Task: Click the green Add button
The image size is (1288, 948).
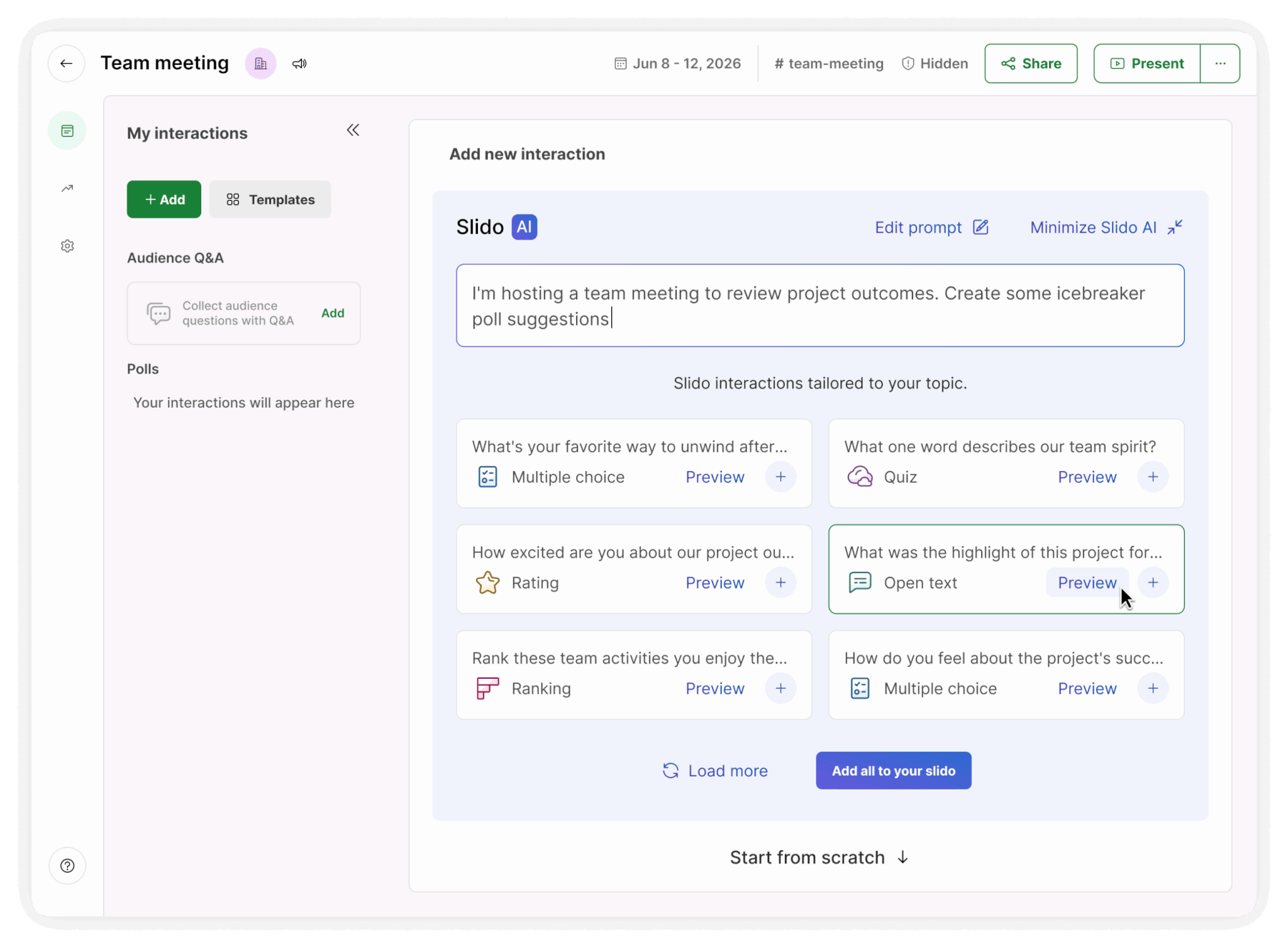Action: pyautogui.click(x=164, y=199)
